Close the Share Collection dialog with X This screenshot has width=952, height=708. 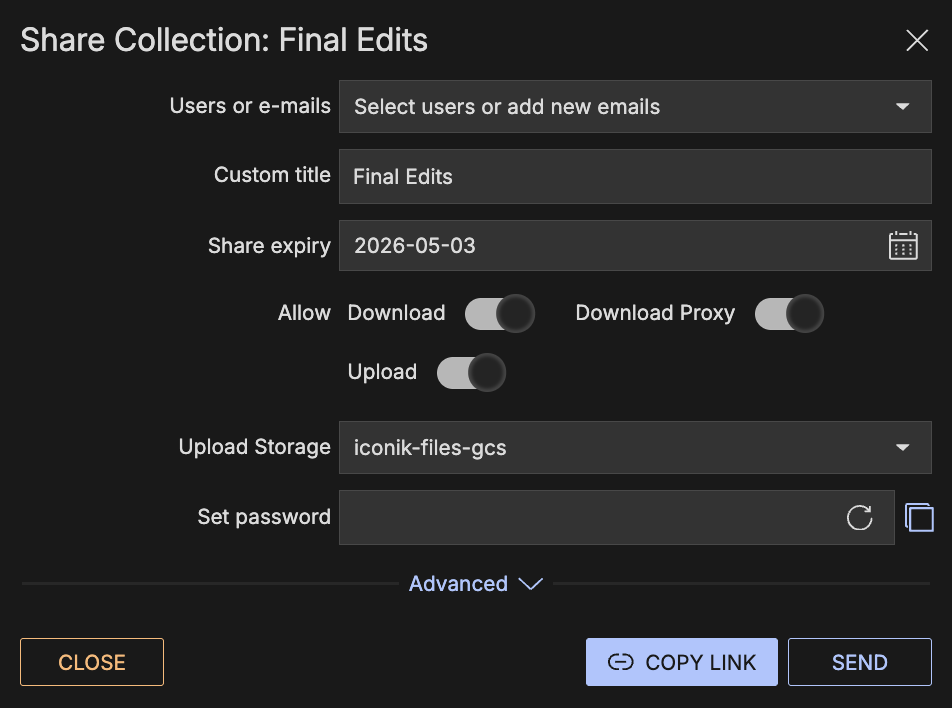click(x=917, y=40)
